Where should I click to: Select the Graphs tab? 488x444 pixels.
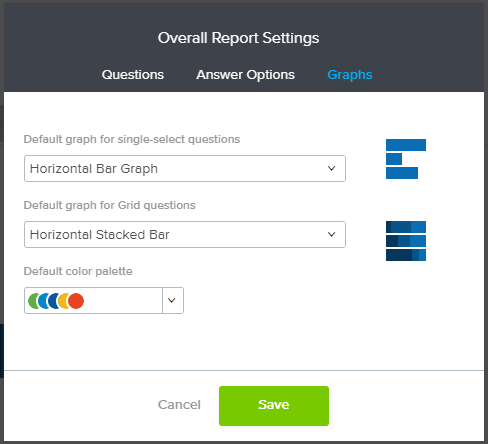coord(350,75)
